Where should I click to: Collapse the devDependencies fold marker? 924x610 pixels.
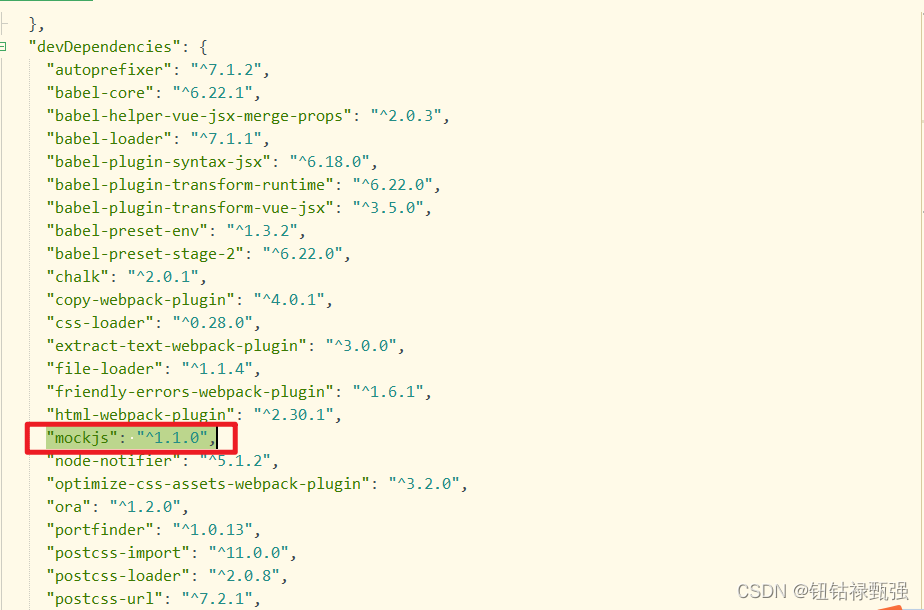[x=3, y=47]
